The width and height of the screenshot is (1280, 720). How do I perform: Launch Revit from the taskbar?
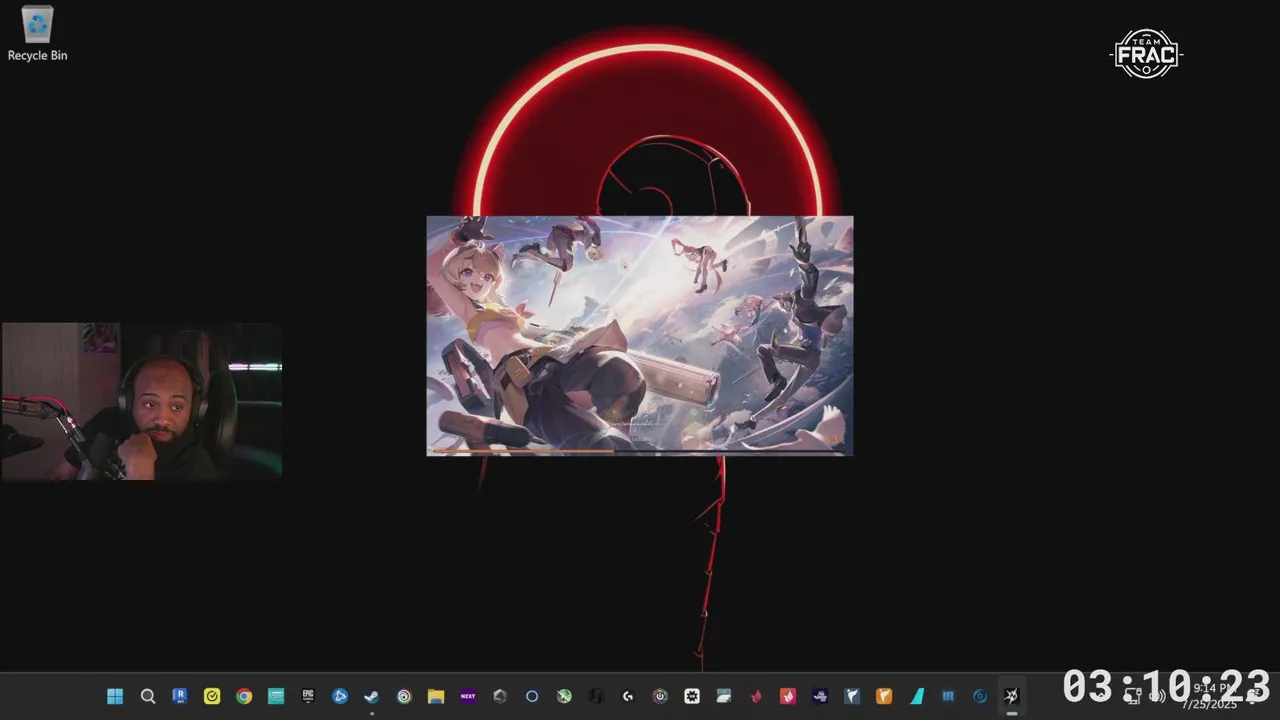coord(180,696)
